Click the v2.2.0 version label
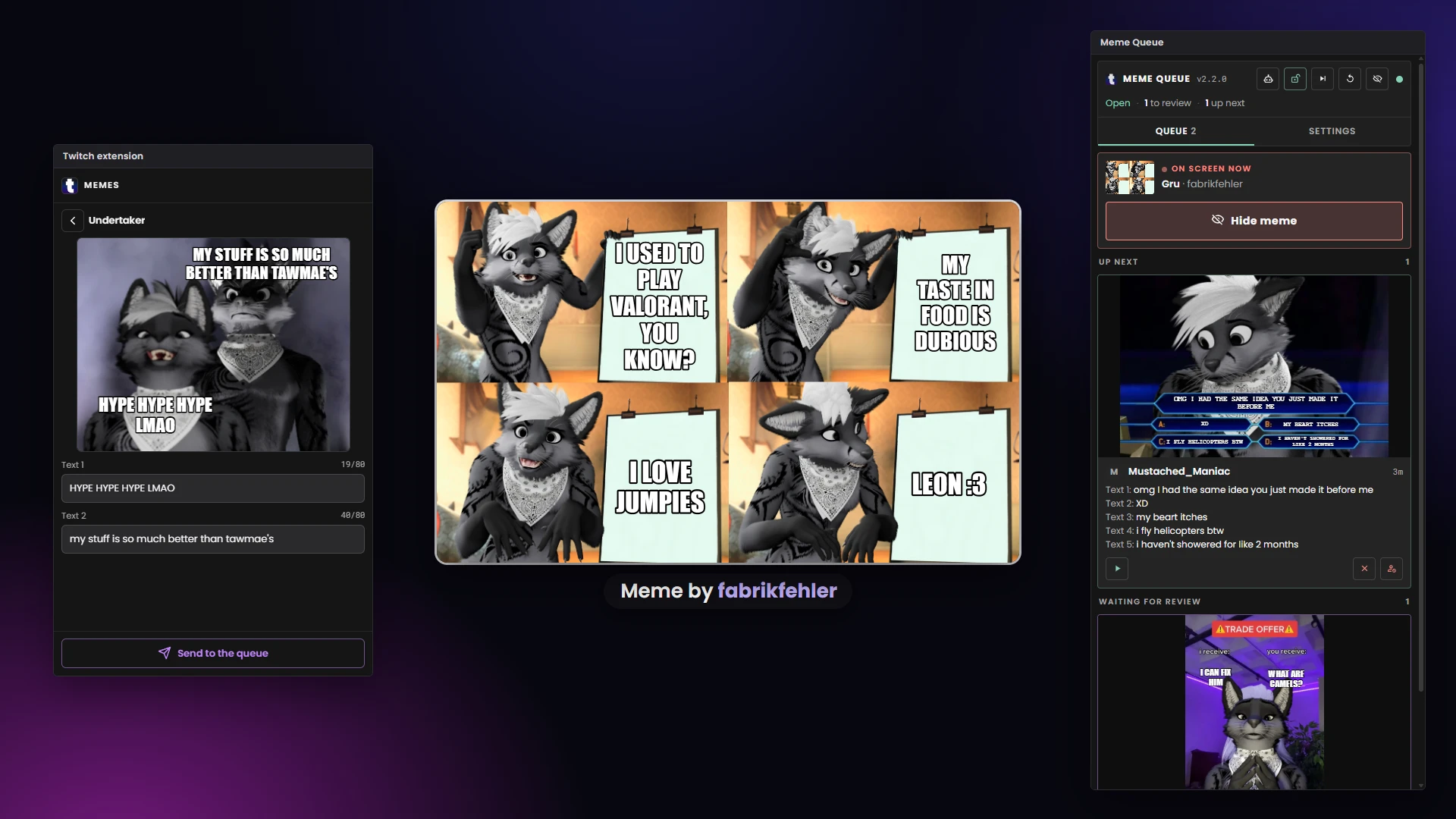1456x819 pixels. point(1212,79)
